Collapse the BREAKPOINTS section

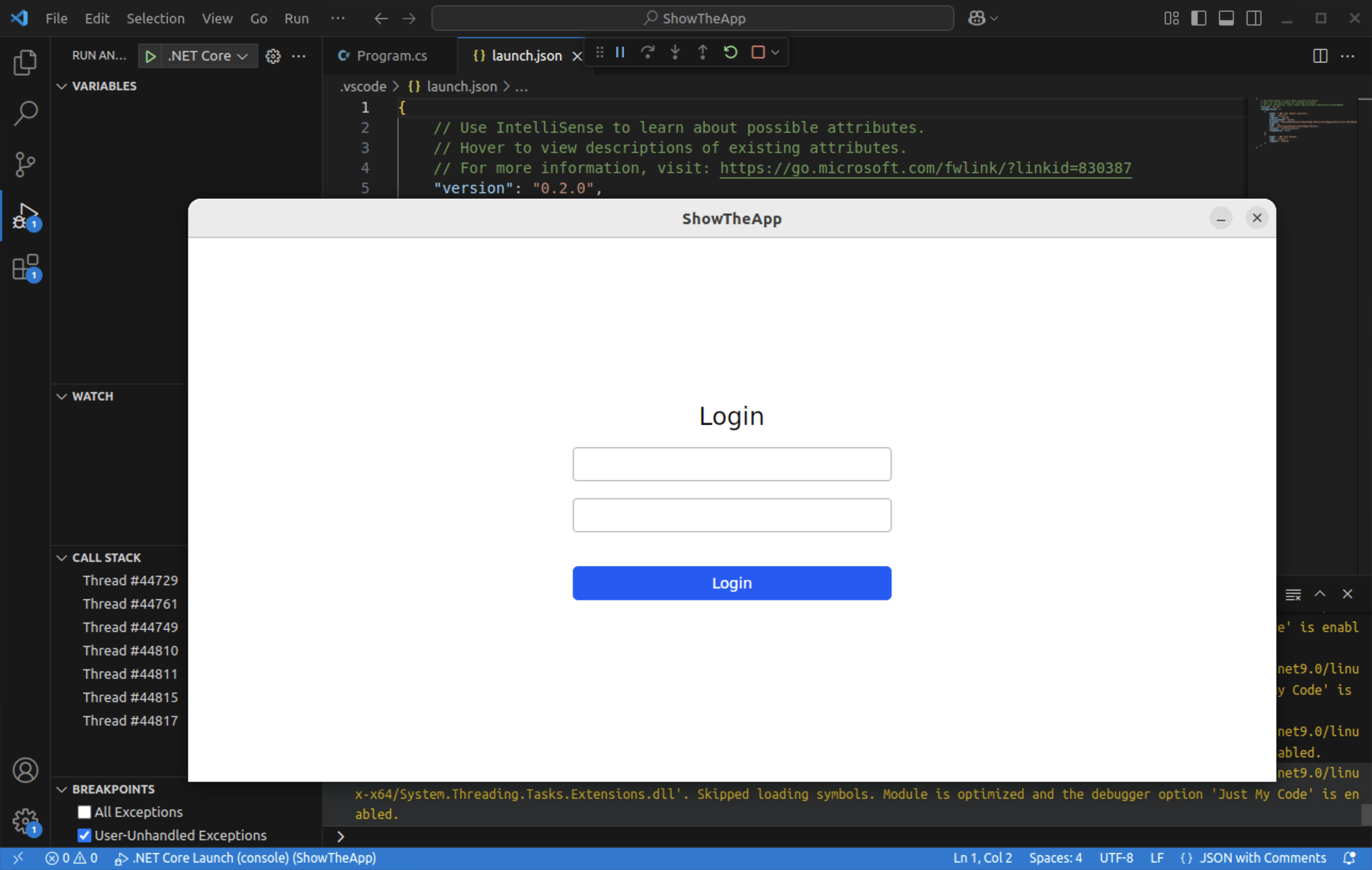62,789
